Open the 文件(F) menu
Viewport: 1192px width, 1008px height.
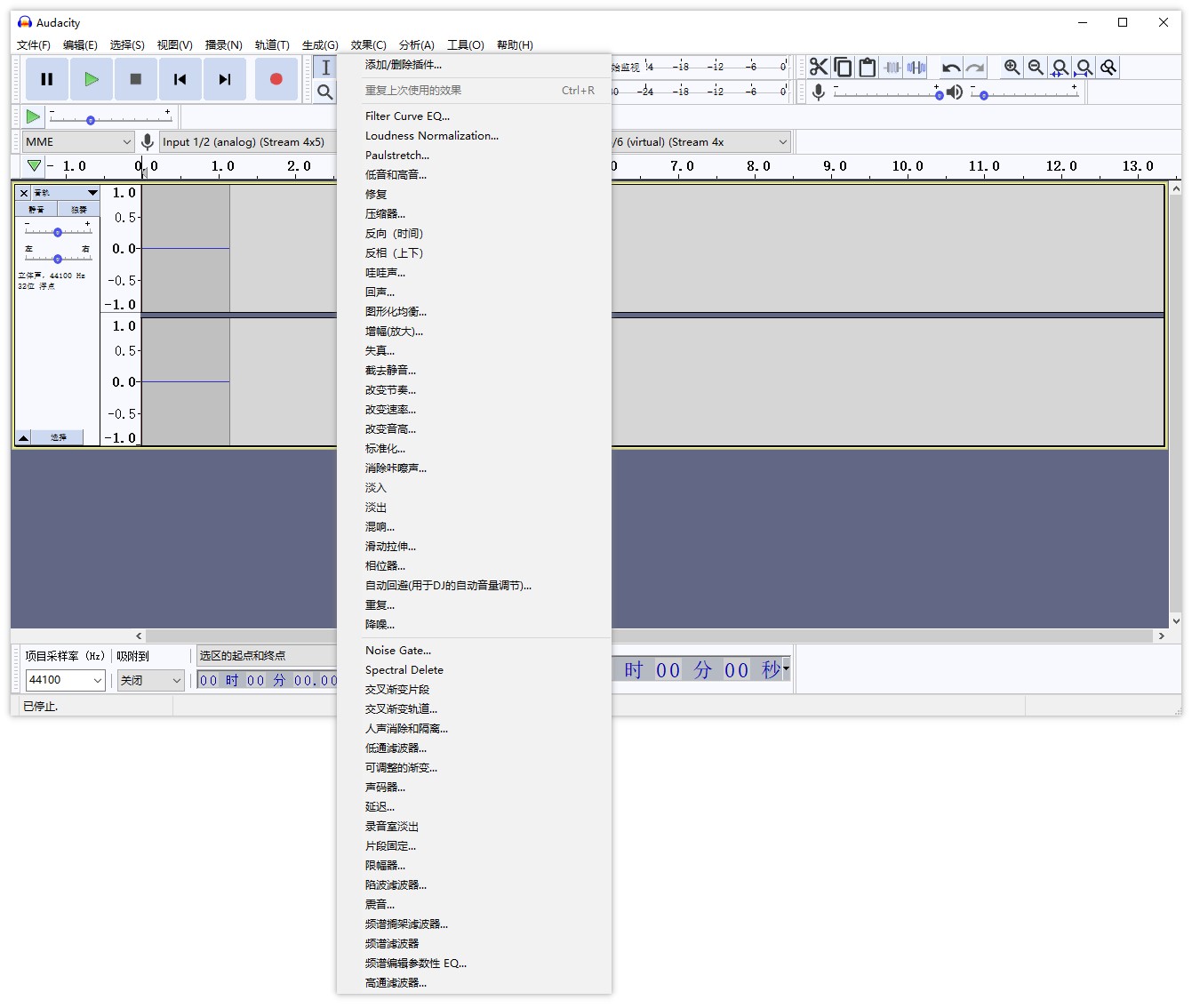tap(34, 44)
